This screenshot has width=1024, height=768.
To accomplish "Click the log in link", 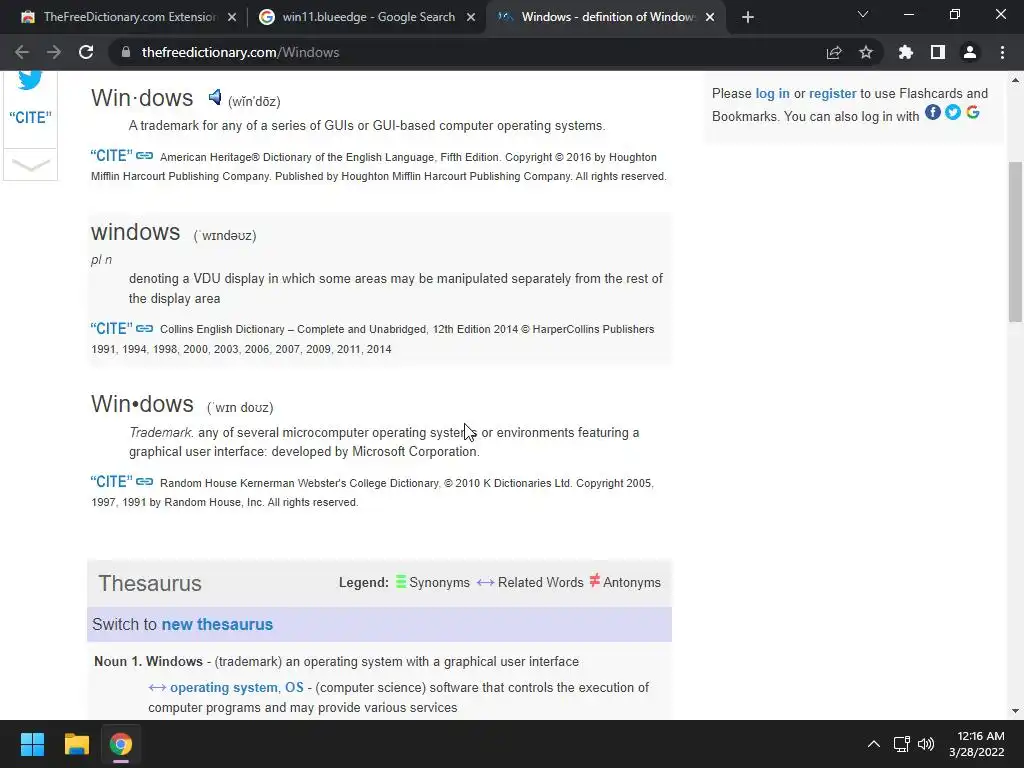I will tap(772, 93).
